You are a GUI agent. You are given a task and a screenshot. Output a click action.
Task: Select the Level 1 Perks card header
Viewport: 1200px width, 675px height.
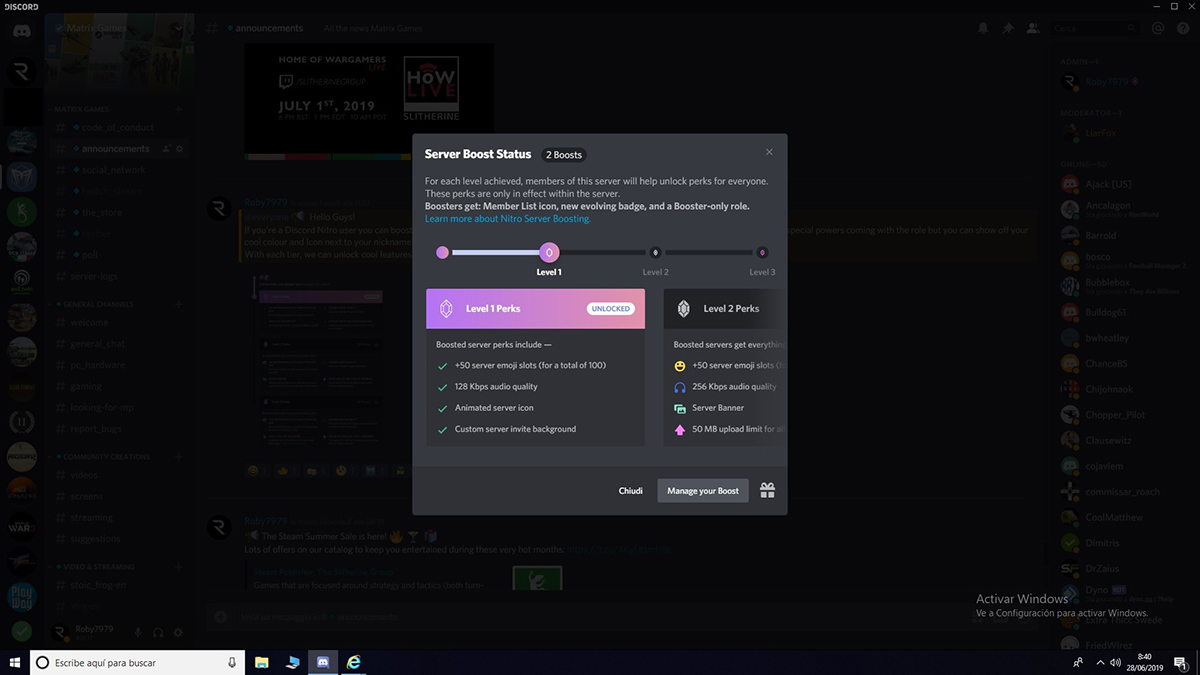click(535, 309)
